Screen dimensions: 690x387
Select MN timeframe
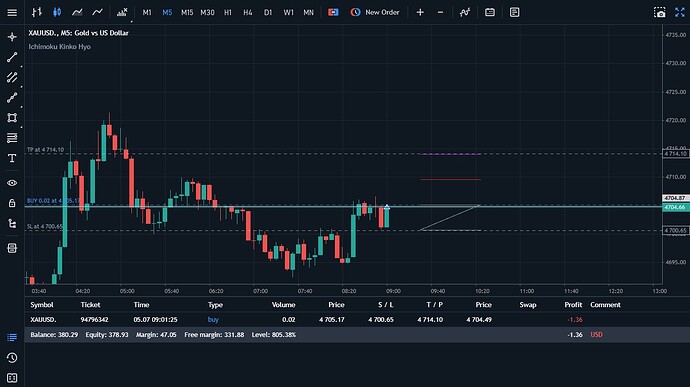click(308, 12)
